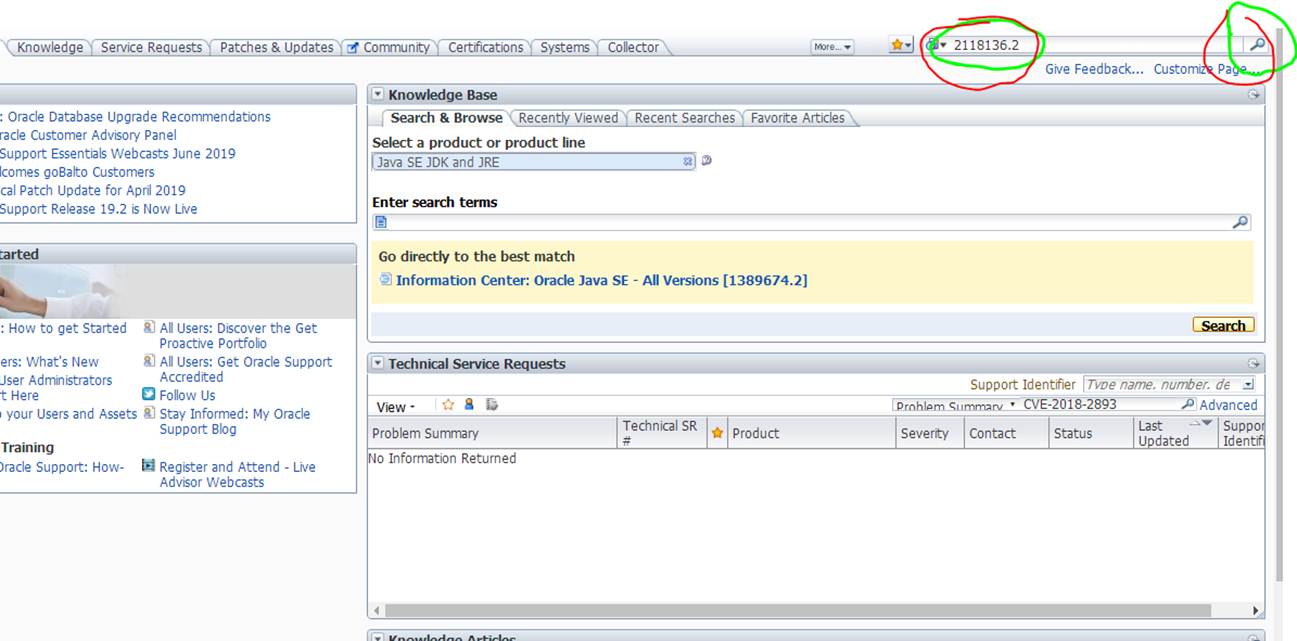1297x641 pixels.
Task: Click the yellow Search button
Action: pyautogui.click(x=1223, y=325)
